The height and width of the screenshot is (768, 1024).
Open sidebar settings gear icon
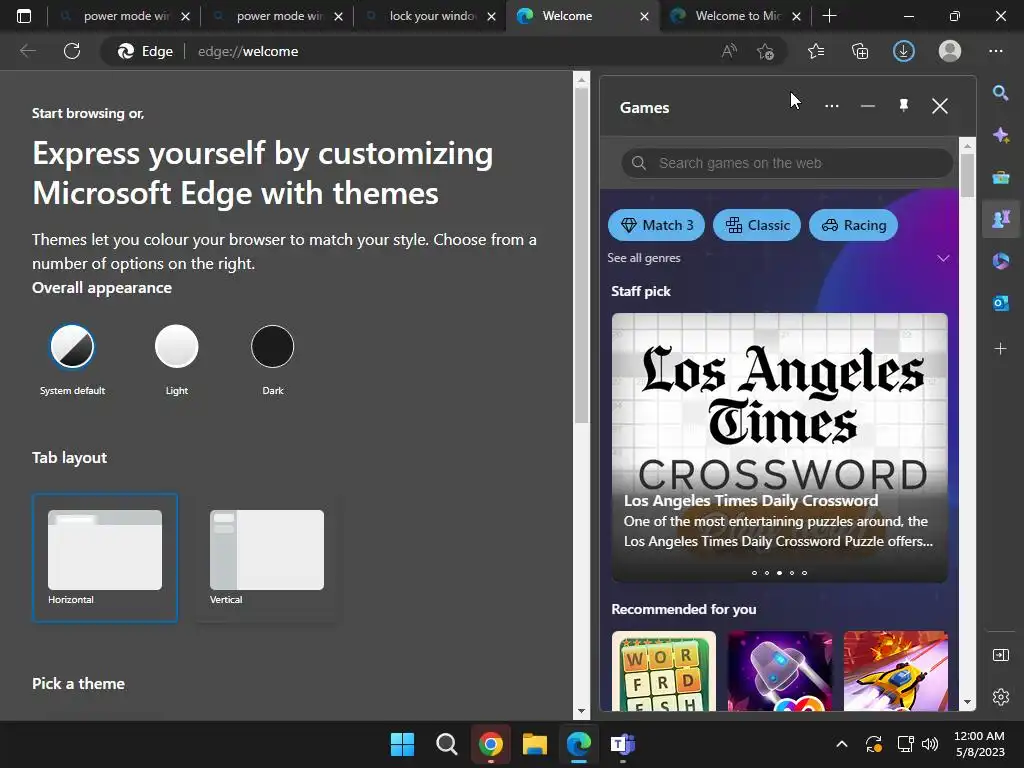click(x=1000, y=697)
